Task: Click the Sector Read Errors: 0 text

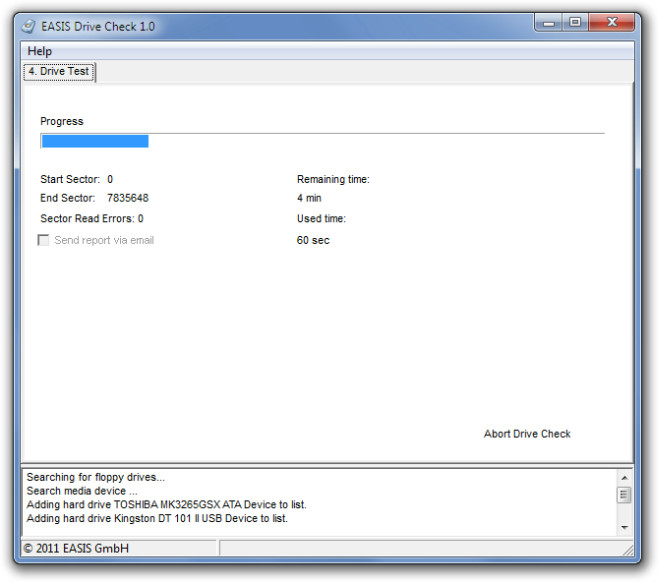Action: click(x=92, y=218)
